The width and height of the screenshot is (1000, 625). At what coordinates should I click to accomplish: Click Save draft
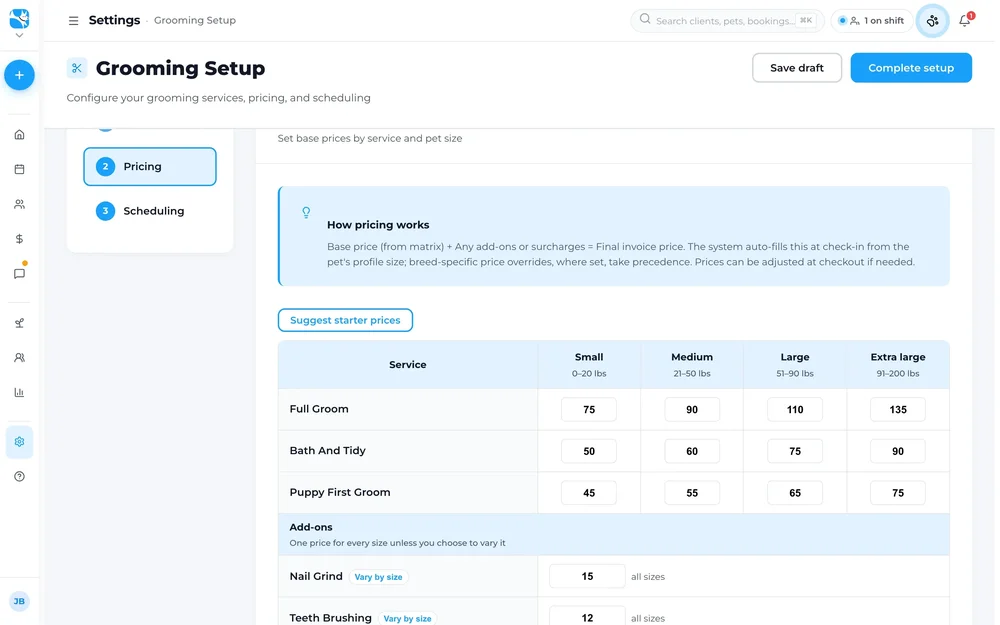797,68
